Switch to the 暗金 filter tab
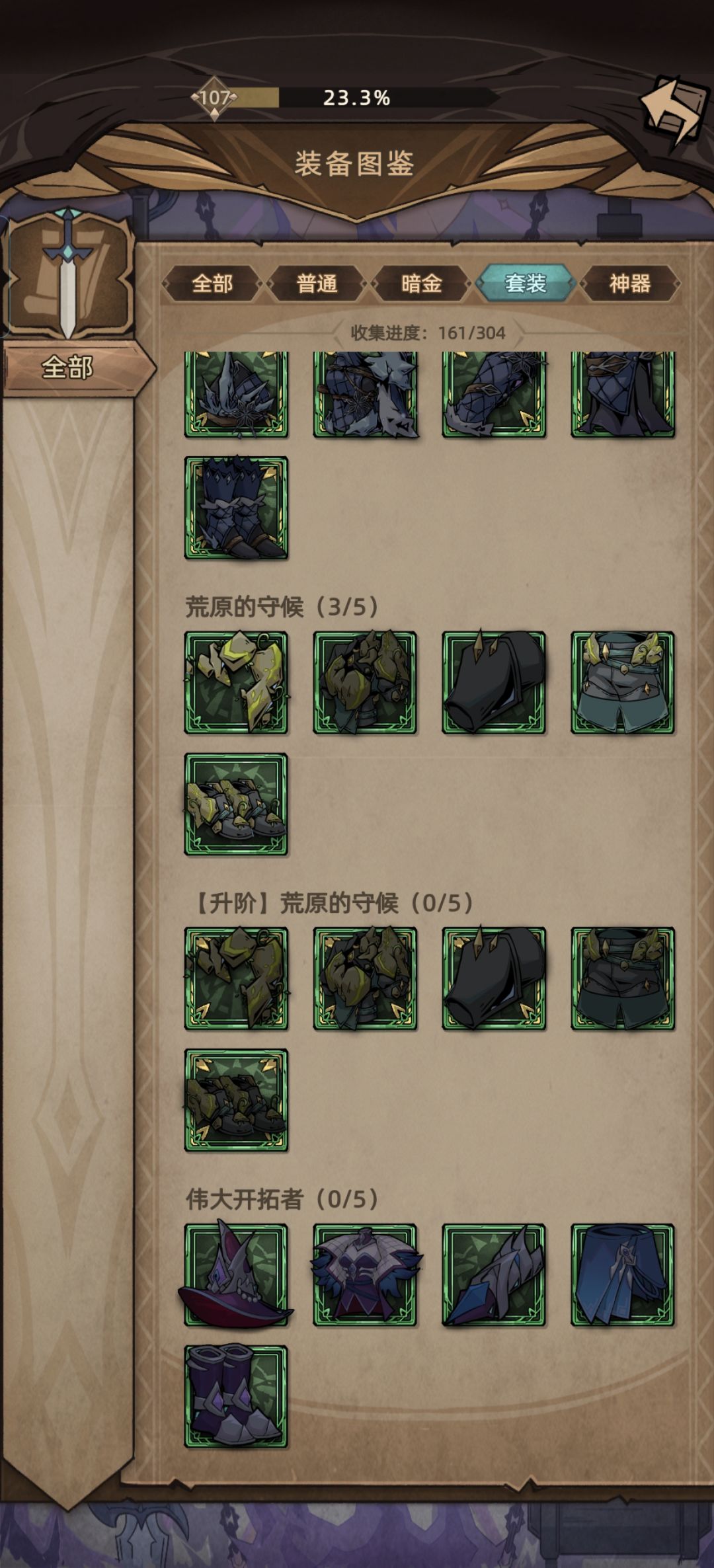The height and width of the screenshot is (1568, 714). (421, 284)
